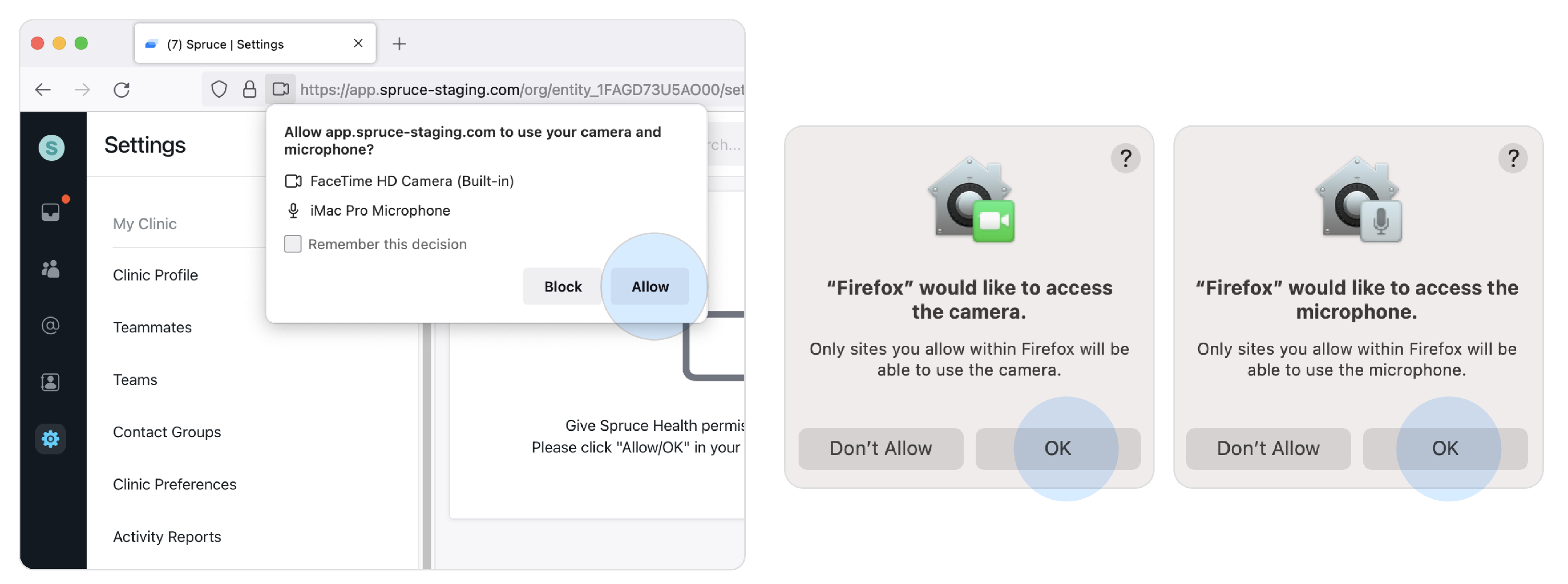Open the contact card sidebar icon

(x=51, y=382)
